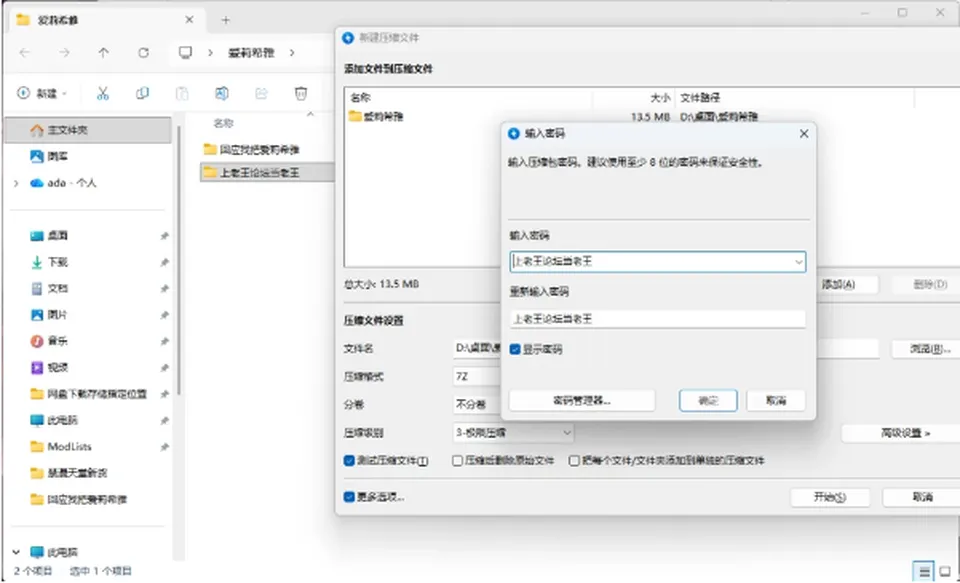960x583 pixels.
Task: Click the forward arrow in File Explorer
Action: tap(64, 53)
